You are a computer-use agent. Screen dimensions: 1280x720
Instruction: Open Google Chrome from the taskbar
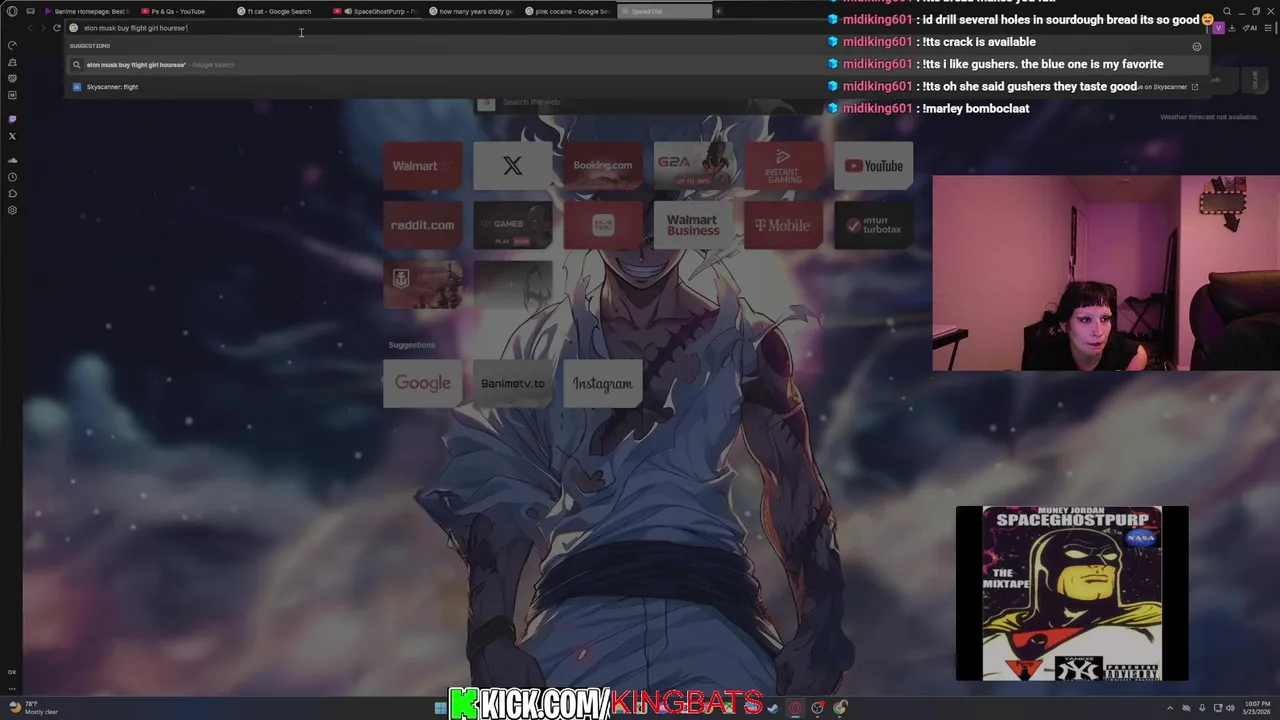point(840,708)
